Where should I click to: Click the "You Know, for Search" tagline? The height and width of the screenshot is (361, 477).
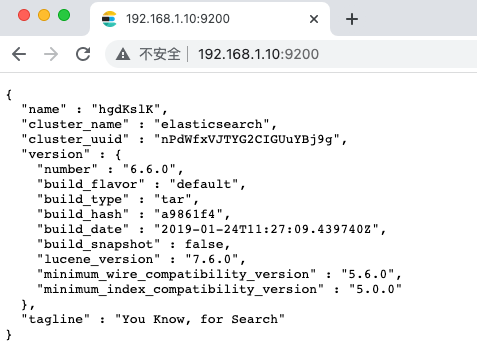(x=200, y=319)
